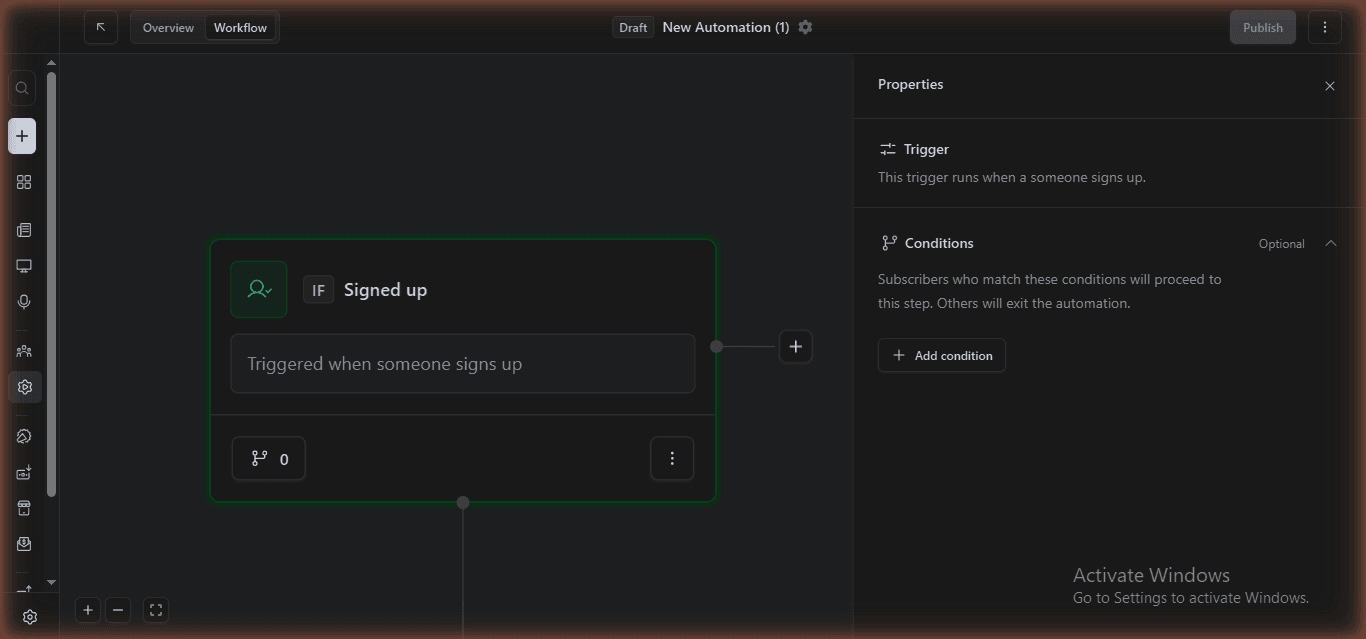
Task: Open the newspaper posts icon in the sidebar
Action: (x=24, y=230)
